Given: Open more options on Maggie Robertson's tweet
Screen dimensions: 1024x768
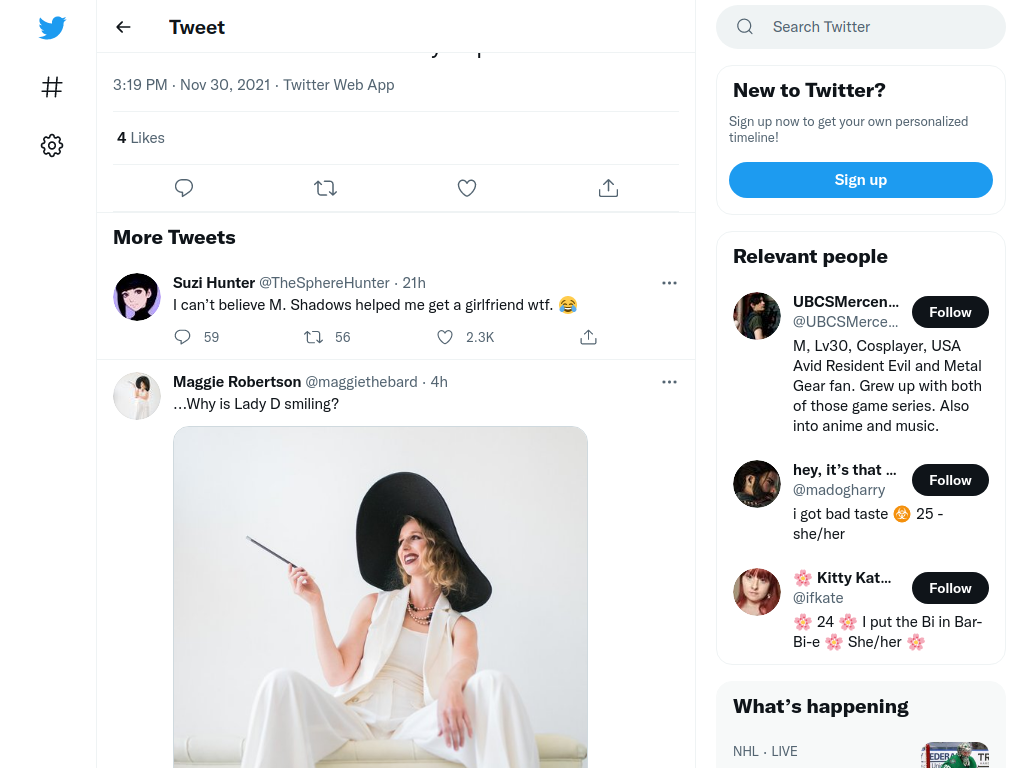Looking at the screenshot, I should [x=669, y=382].
